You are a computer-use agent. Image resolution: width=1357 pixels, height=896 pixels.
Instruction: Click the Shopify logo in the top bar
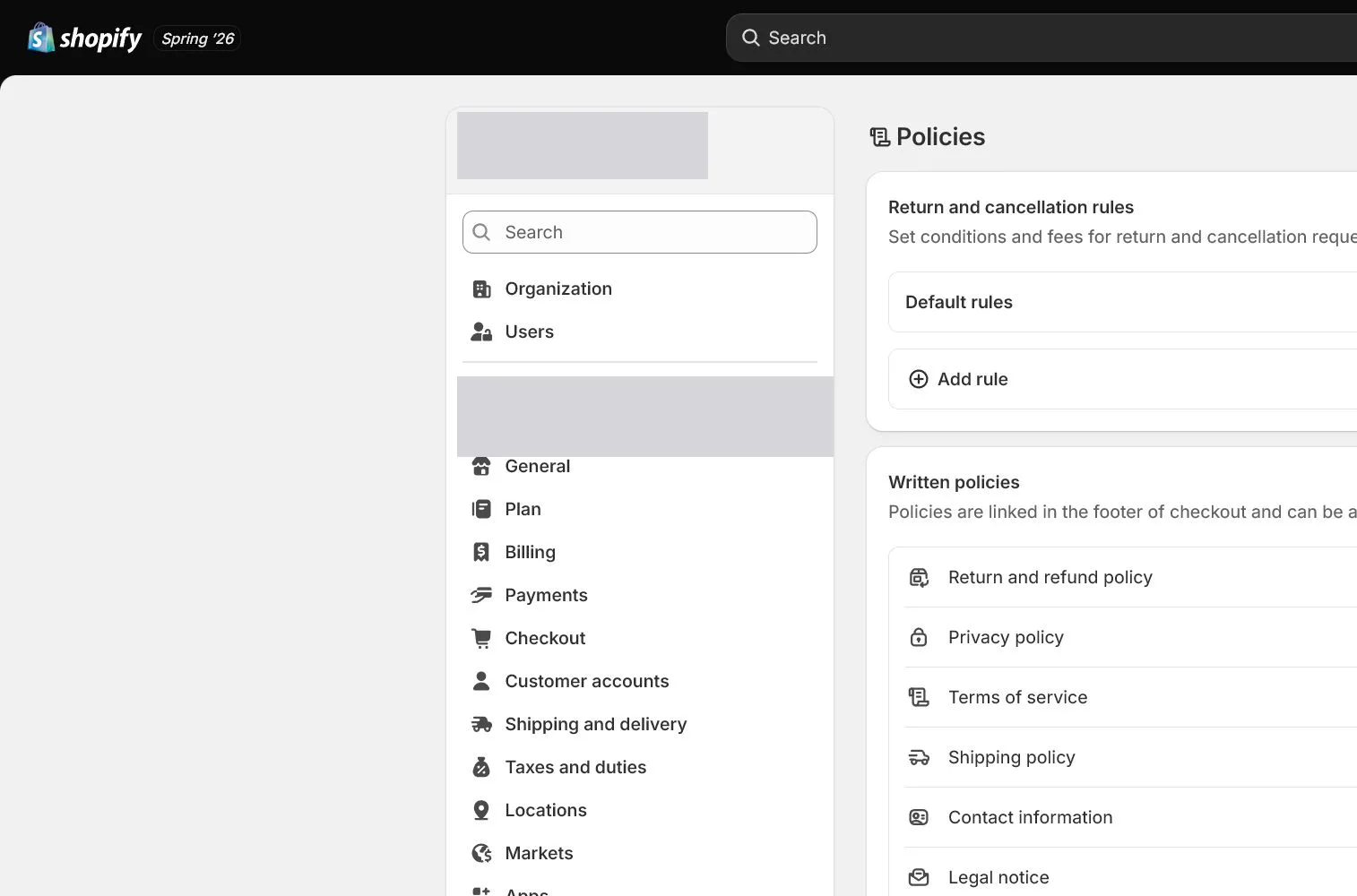coord(84,38)
